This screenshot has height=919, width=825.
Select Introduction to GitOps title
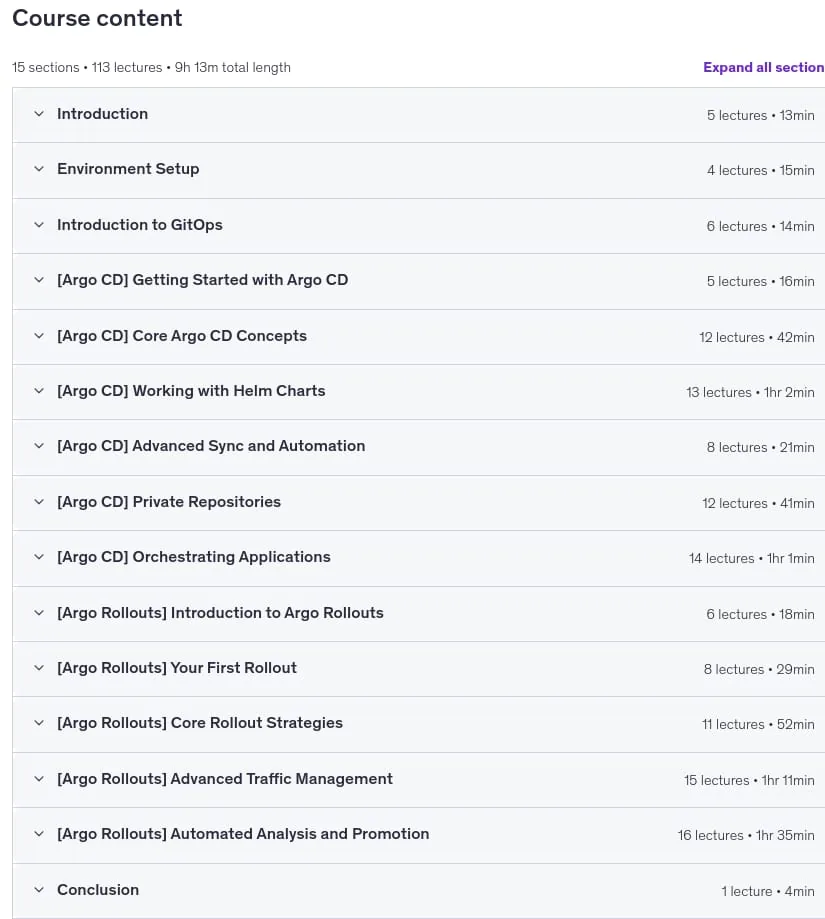(x=139, y=224)
